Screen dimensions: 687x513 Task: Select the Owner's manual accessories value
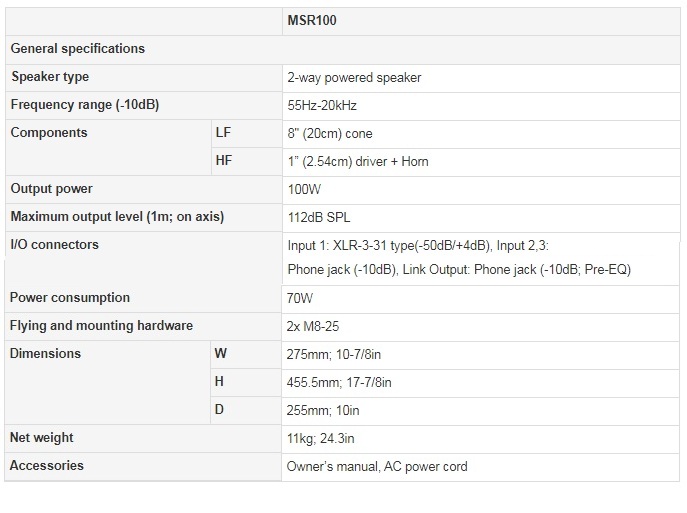(377, 467)
